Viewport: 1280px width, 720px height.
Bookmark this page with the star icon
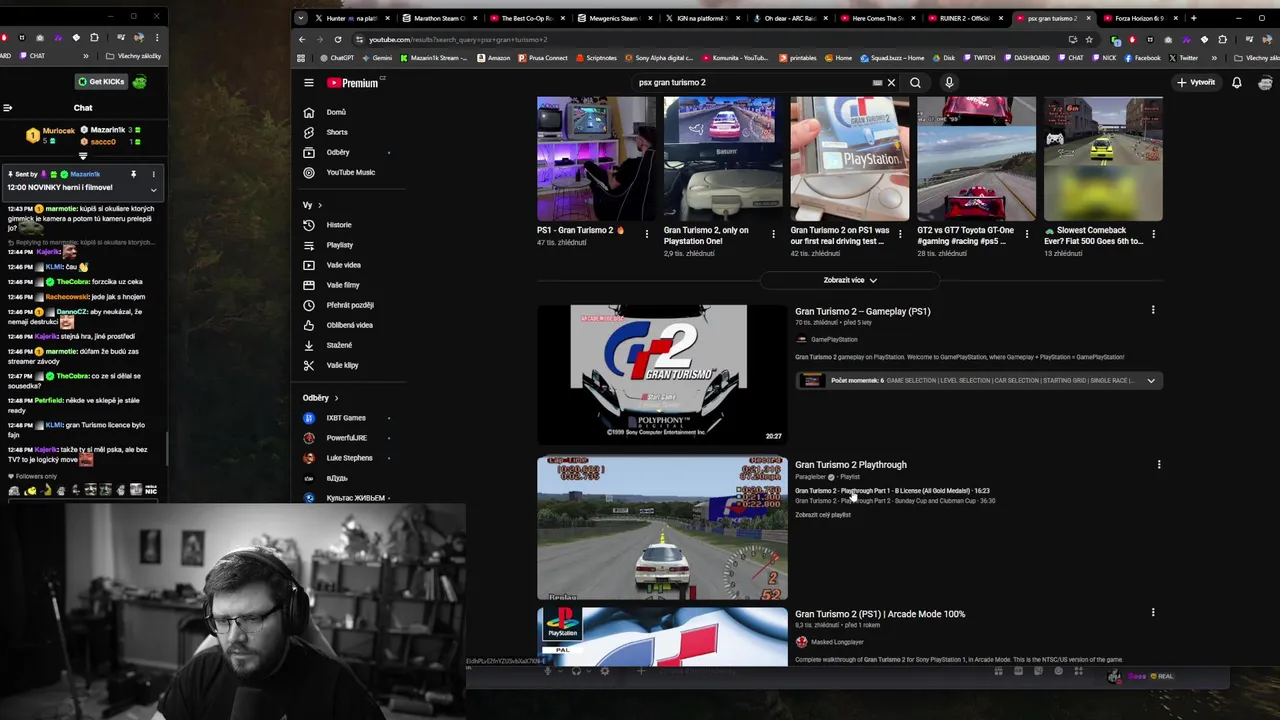(1089, 39)
